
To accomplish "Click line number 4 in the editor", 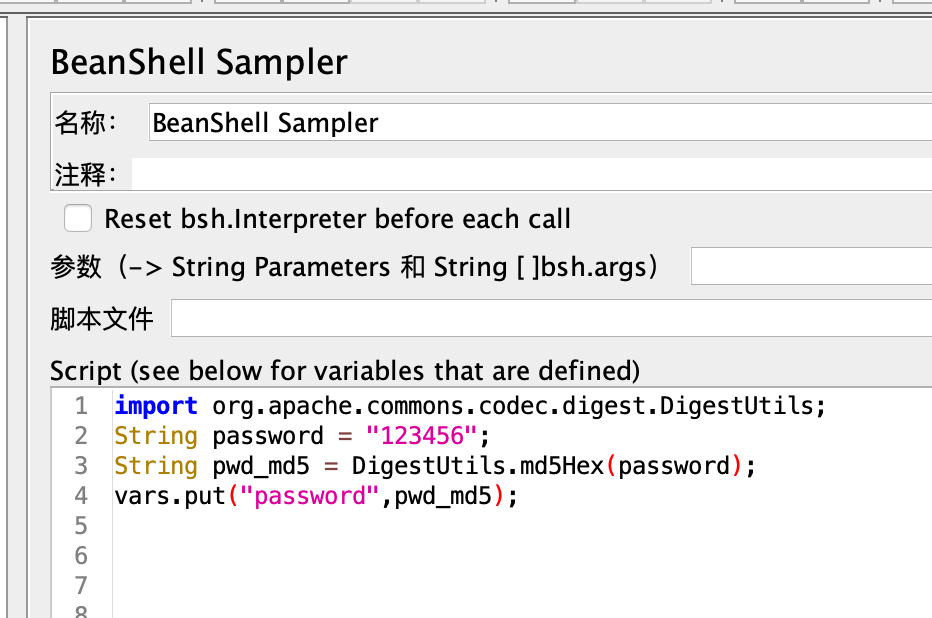I will click(x=81, y=495).
